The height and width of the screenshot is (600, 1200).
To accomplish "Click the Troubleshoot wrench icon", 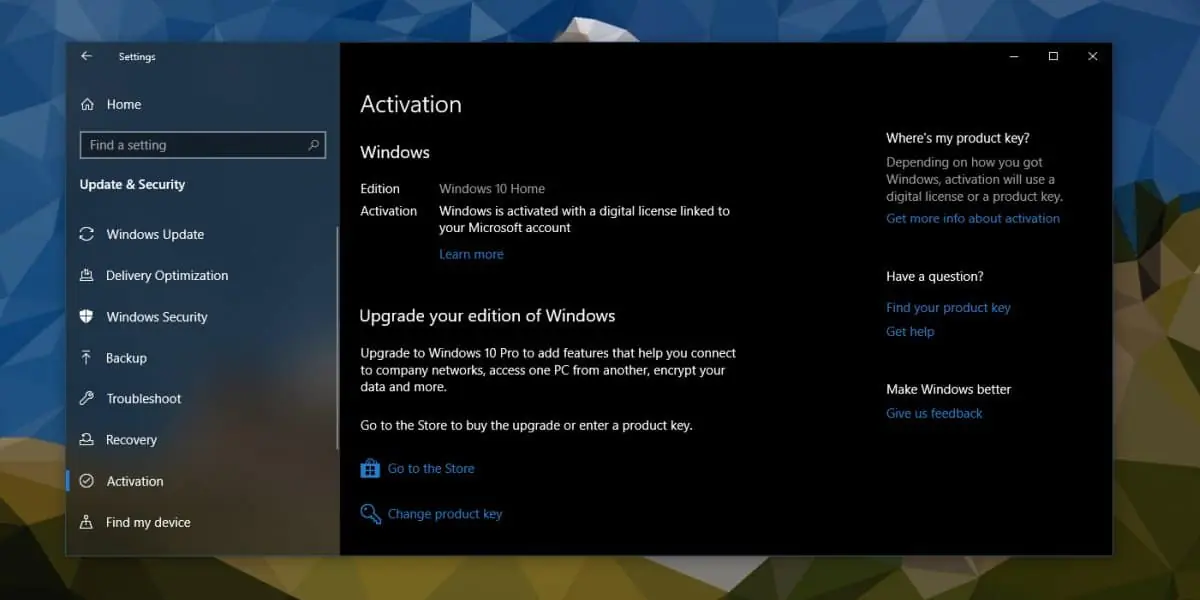I will tap(86, 399).
